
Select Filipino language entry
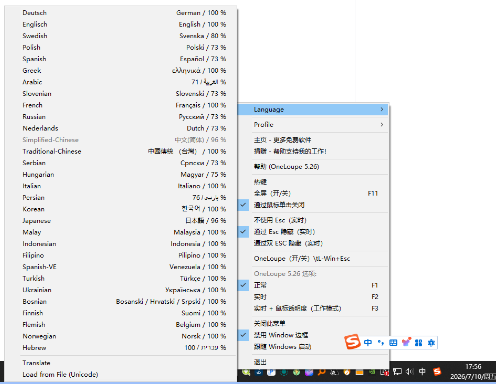pos(120,255)
